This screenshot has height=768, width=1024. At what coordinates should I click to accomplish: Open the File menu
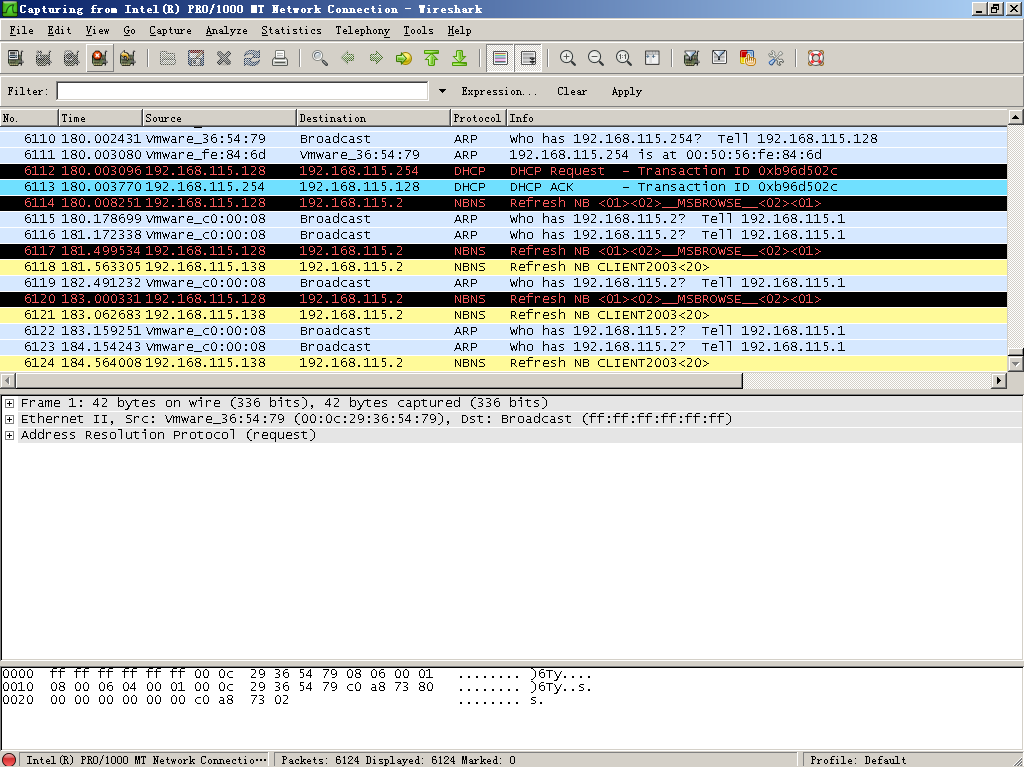[22, 31]
